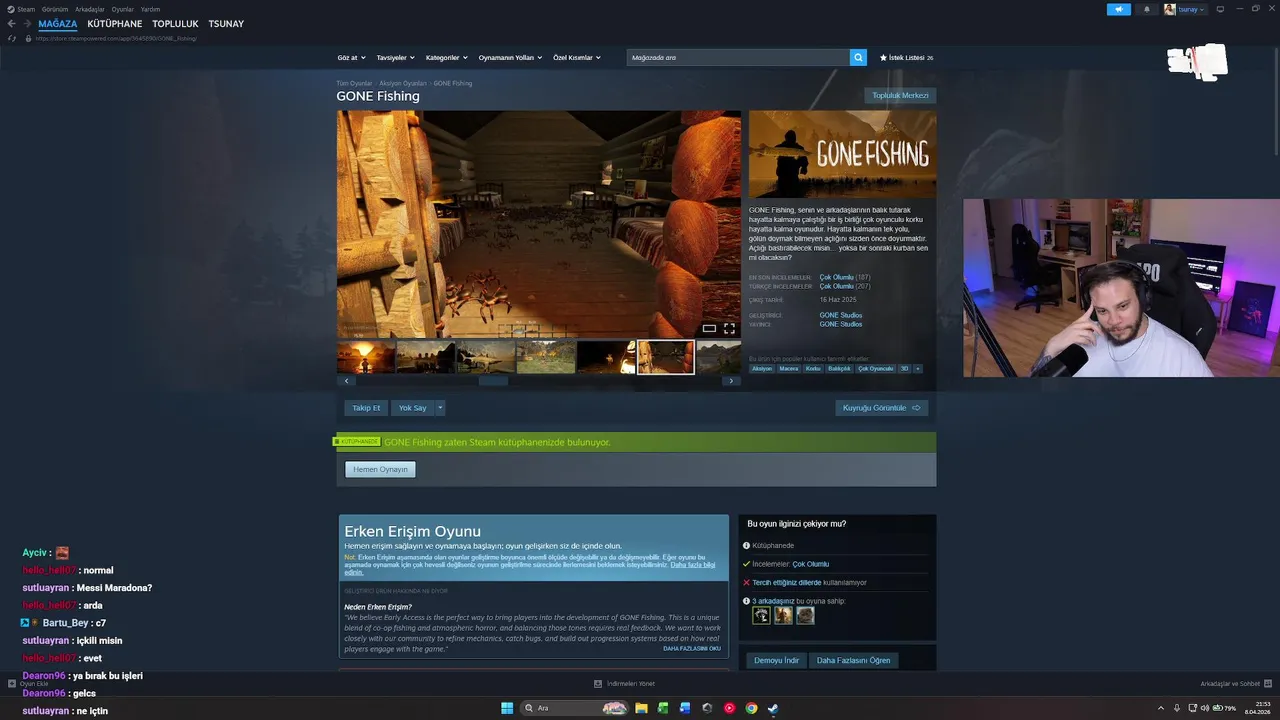Screen dimensions: 1280x720
Task: Open the notifications bell
Action: pyautogui.click(x=1147, y=9)
